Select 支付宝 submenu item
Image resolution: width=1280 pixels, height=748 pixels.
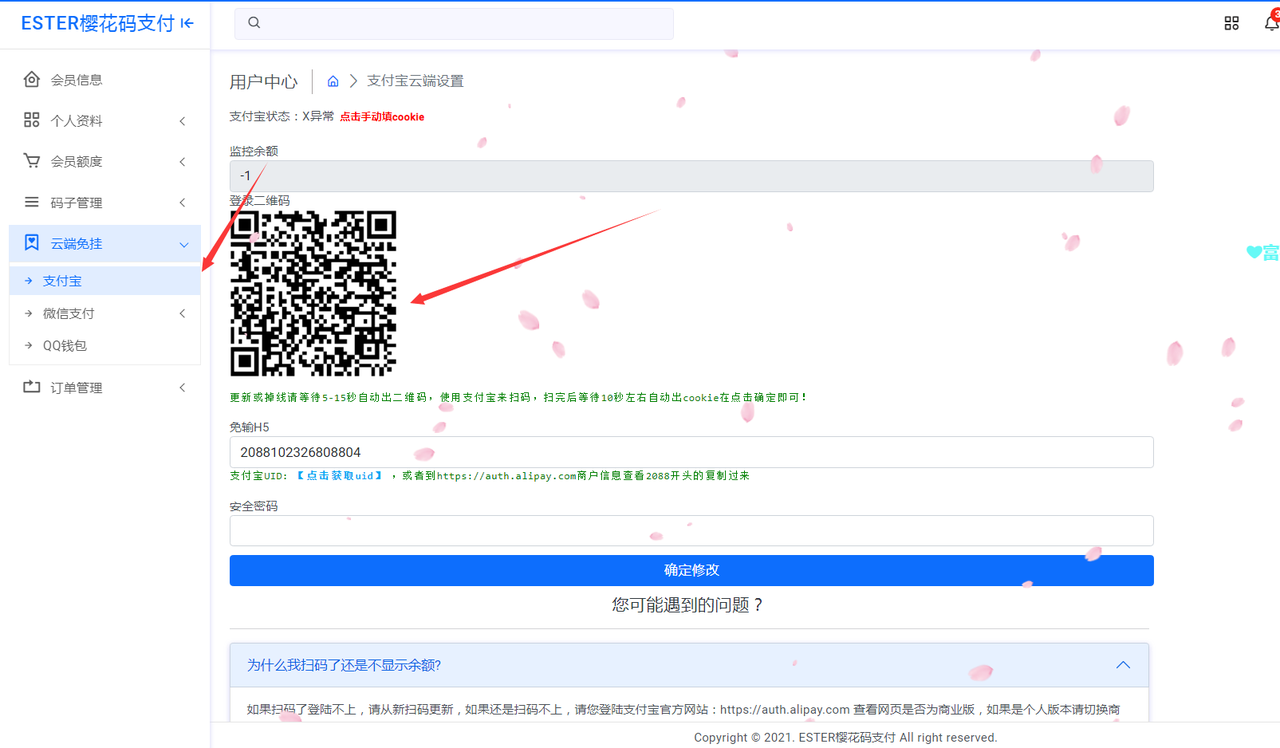coord(105,281)
